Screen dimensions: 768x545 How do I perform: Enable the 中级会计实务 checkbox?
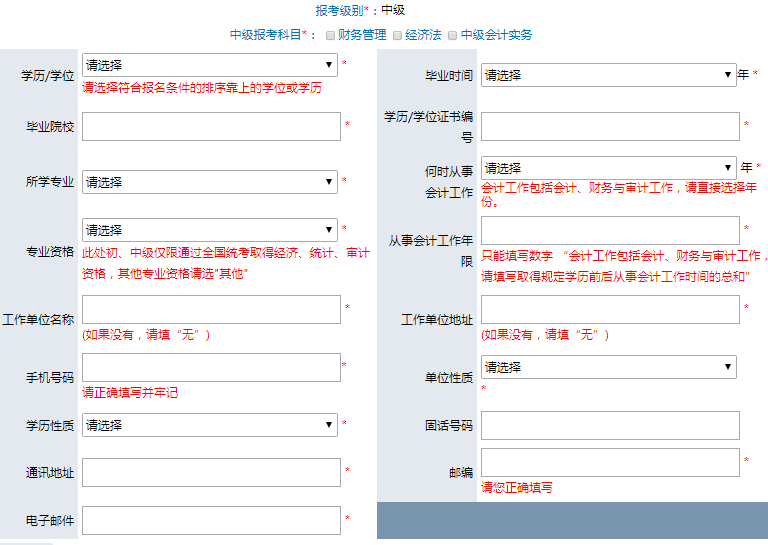[x=452, y=35]
